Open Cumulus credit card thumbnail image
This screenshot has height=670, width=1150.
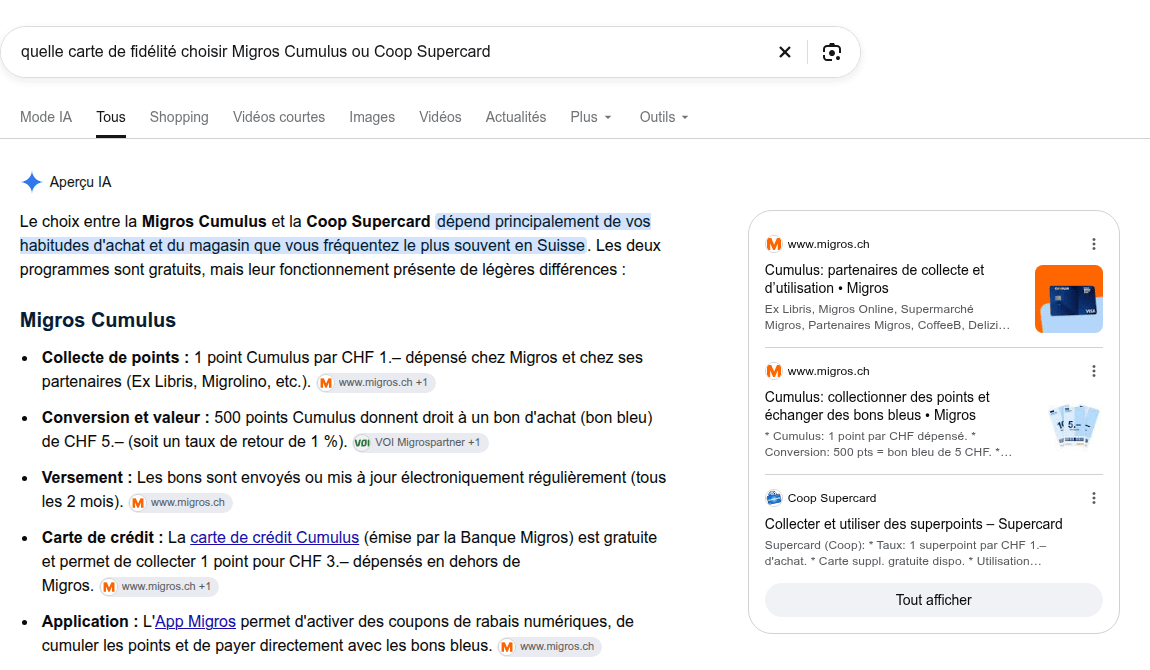(1069, 299)
